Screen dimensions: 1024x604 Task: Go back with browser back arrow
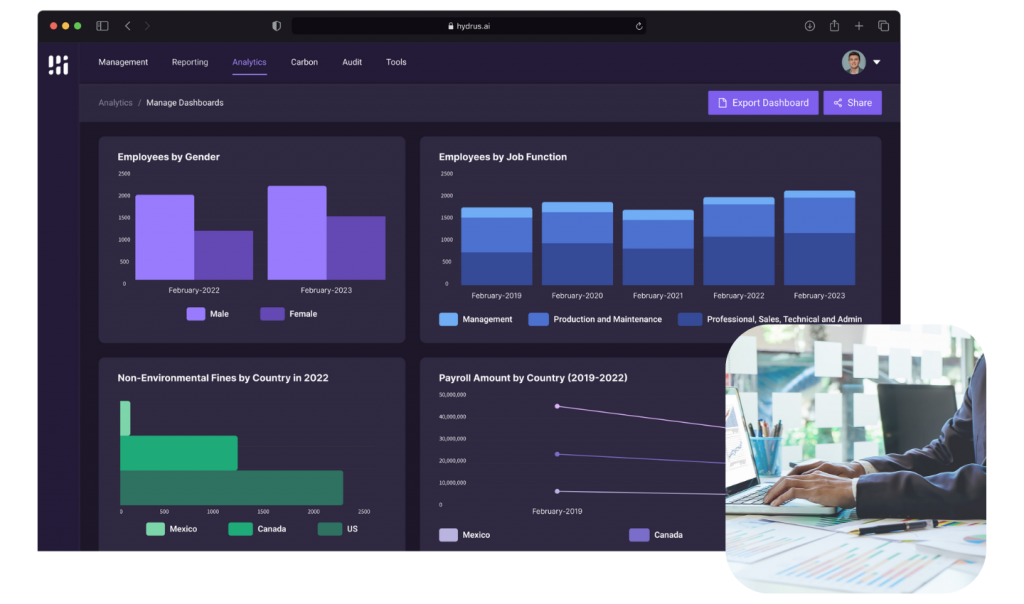pyautogui.click(x=127, y=26)
